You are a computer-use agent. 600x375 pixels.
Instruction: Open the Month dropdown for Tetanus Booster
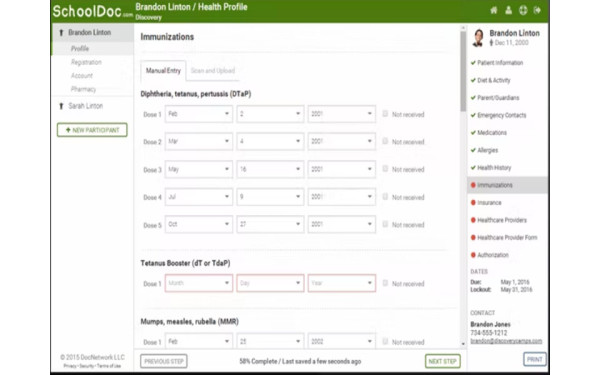pyautogui.click(x=199, y=283)
